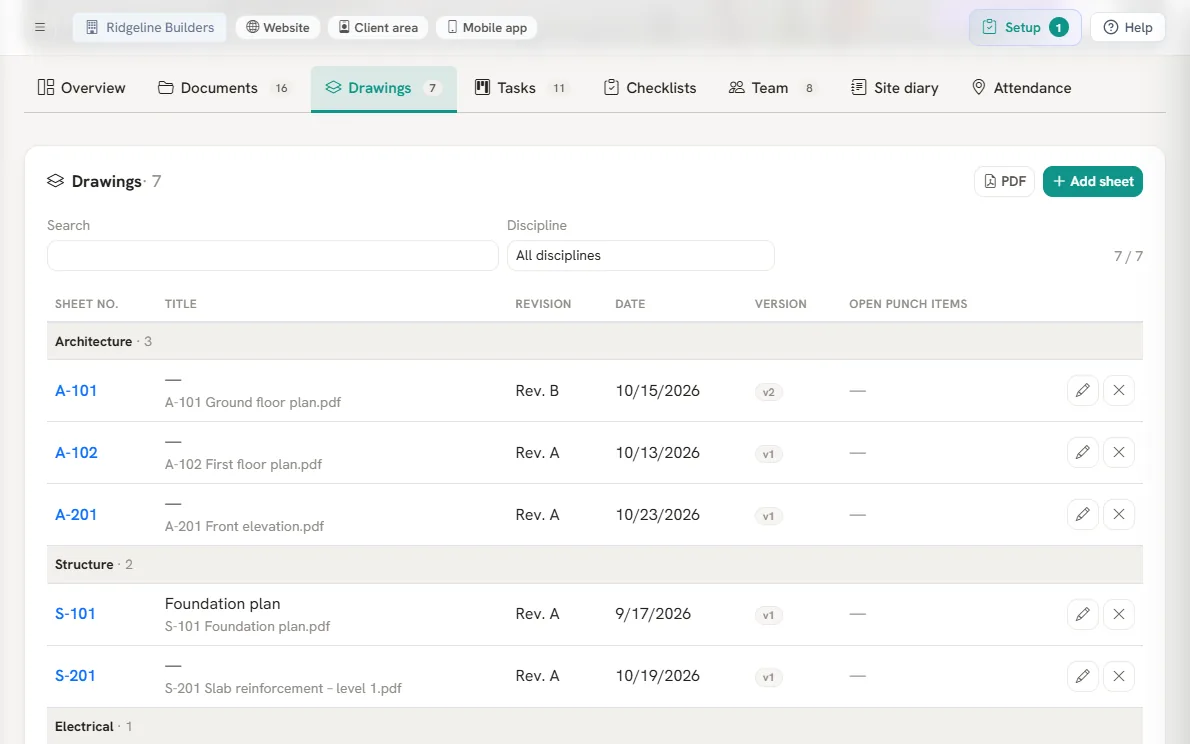Open the Client area button
The width and height of the screenshot is (1190, 744).
click(x=378, y=27)
